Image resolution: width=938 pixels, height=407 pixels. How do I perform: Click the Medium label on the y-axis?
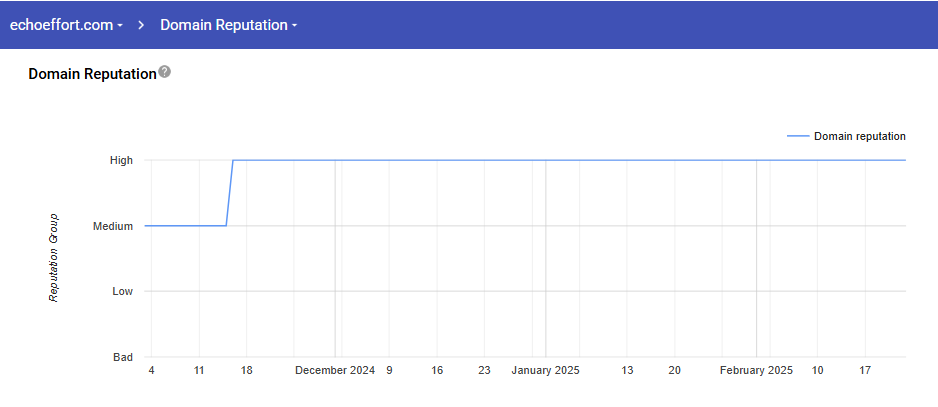click(x=113, y=226)
